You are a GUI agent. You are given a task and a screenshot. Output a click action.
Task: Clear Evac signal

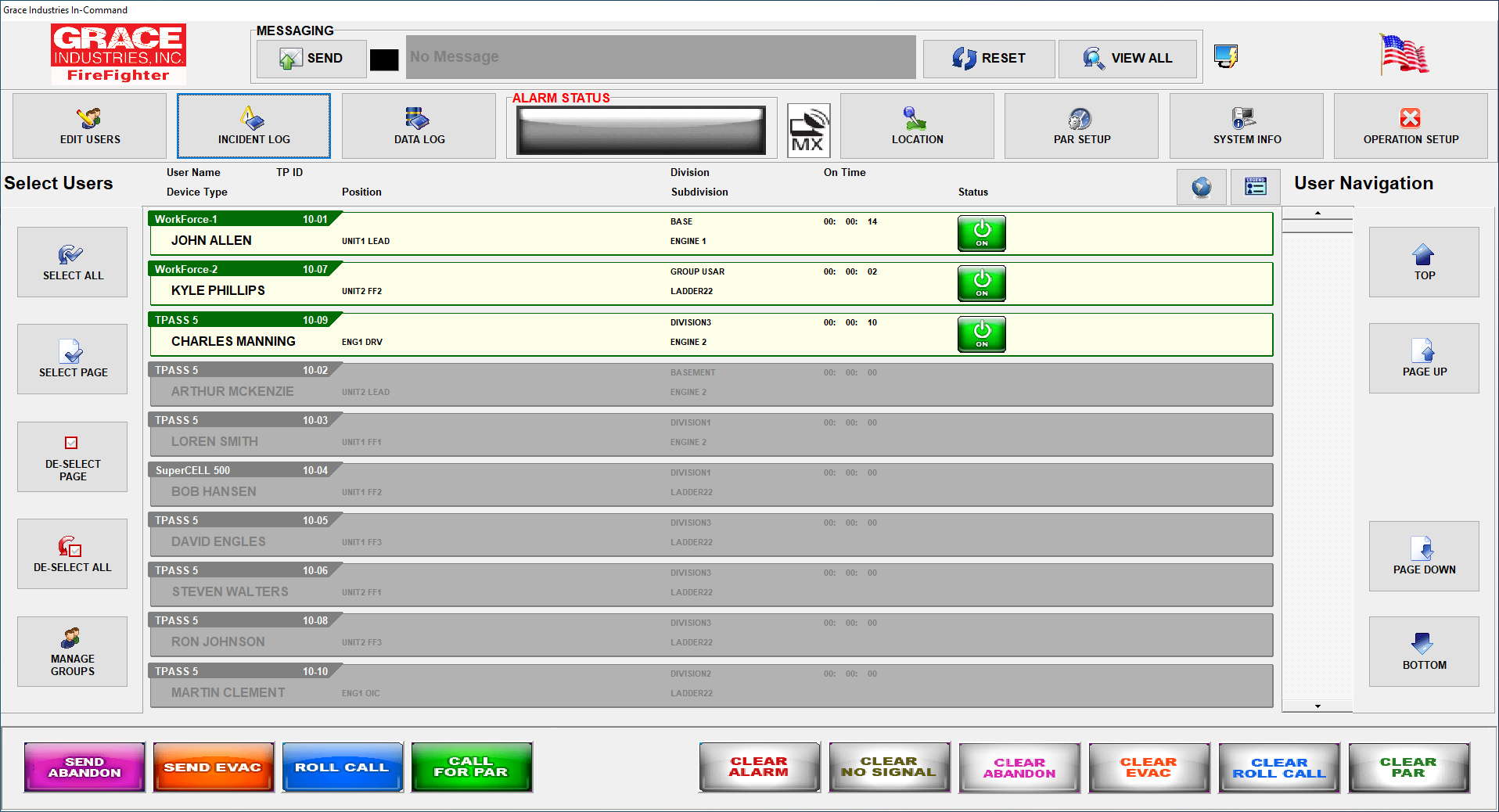pyautogui.click(x=1149, y=767)
